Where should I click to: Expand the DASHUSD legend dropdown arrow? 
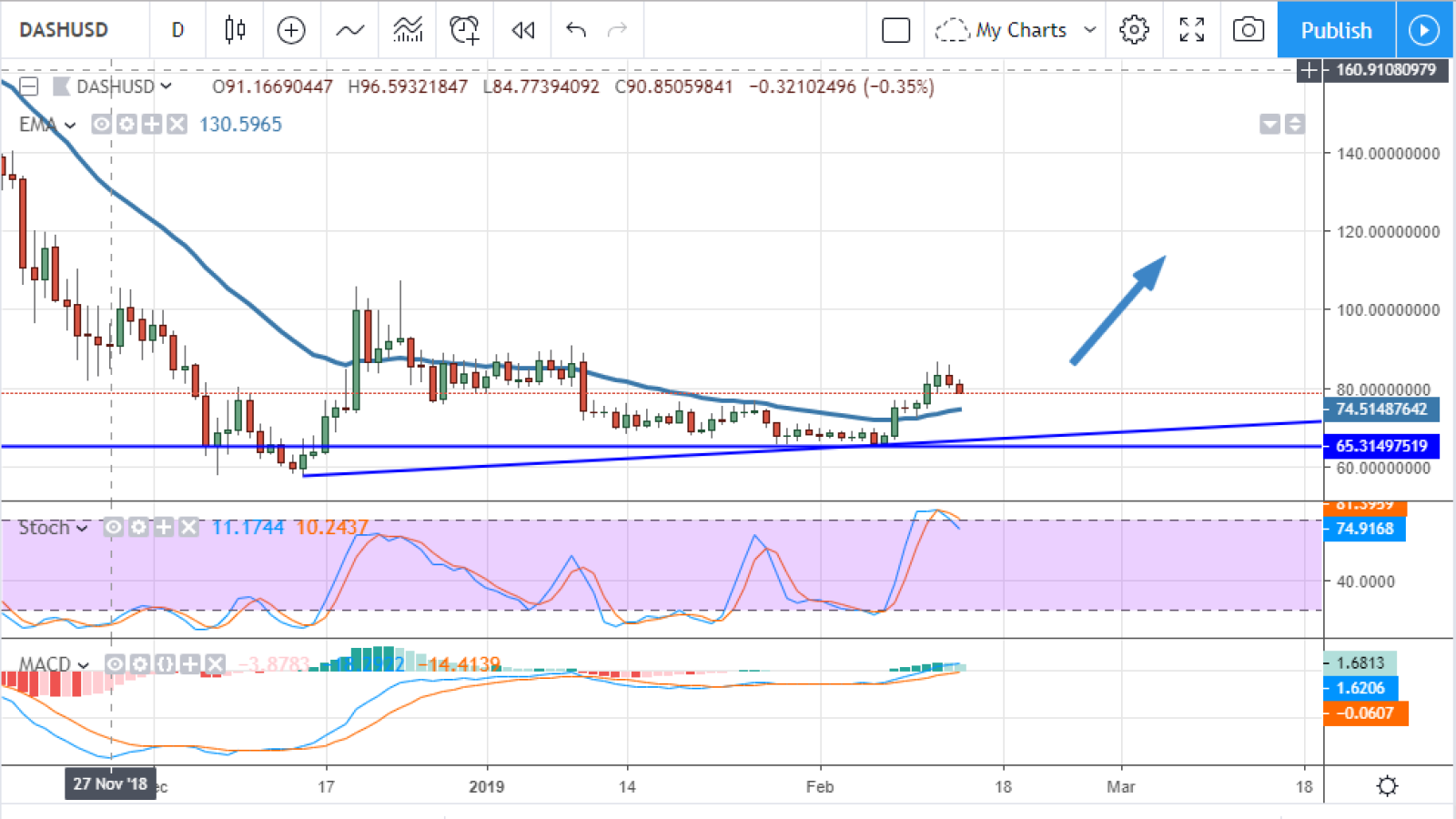pos(166,86)
